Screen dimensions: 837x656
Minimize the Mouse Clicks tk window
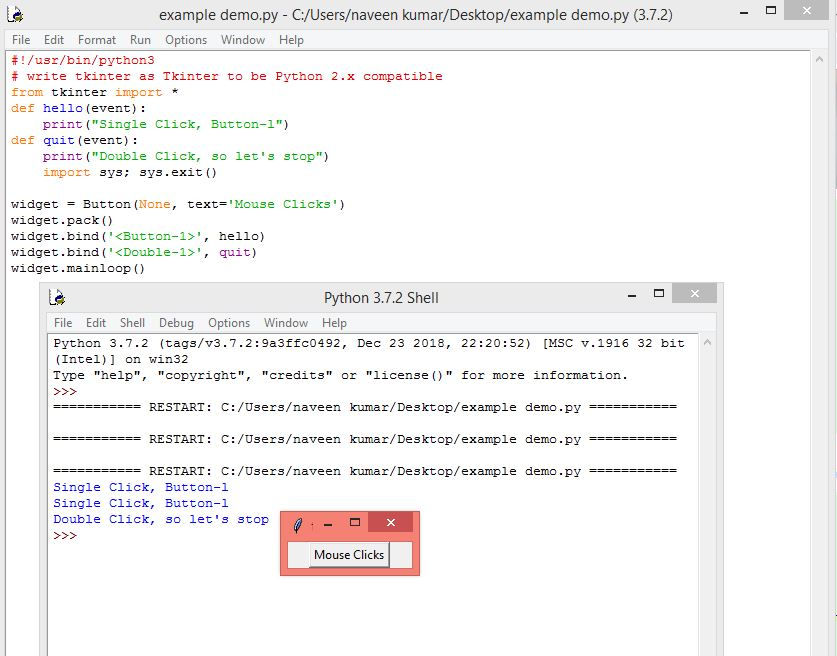tap(328, 525)
